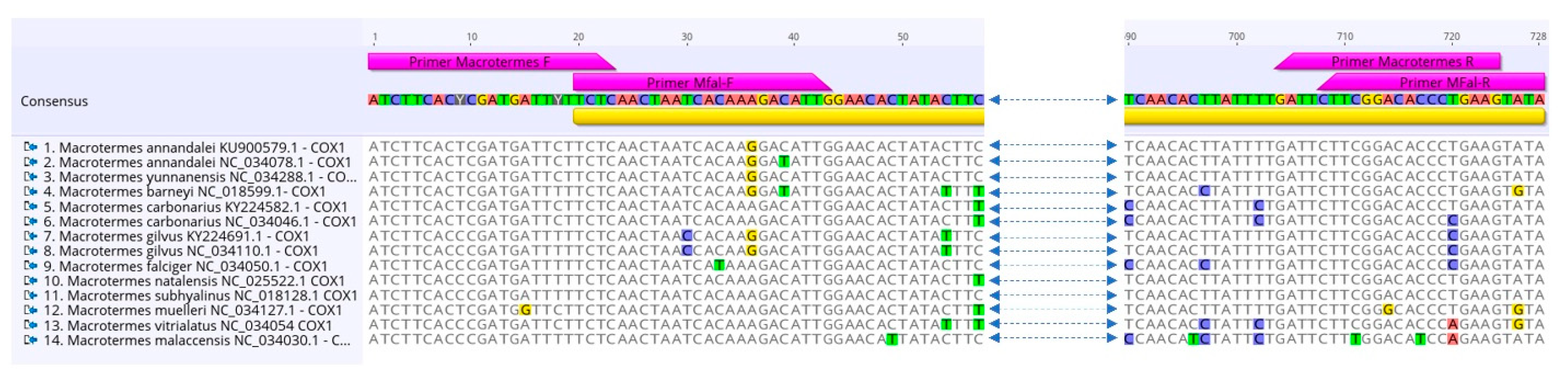Select sequence name 1. Macrotermes annandalei KU900579.1
Viewport: 1568px width, 382px height.
[x=194, y=148]
